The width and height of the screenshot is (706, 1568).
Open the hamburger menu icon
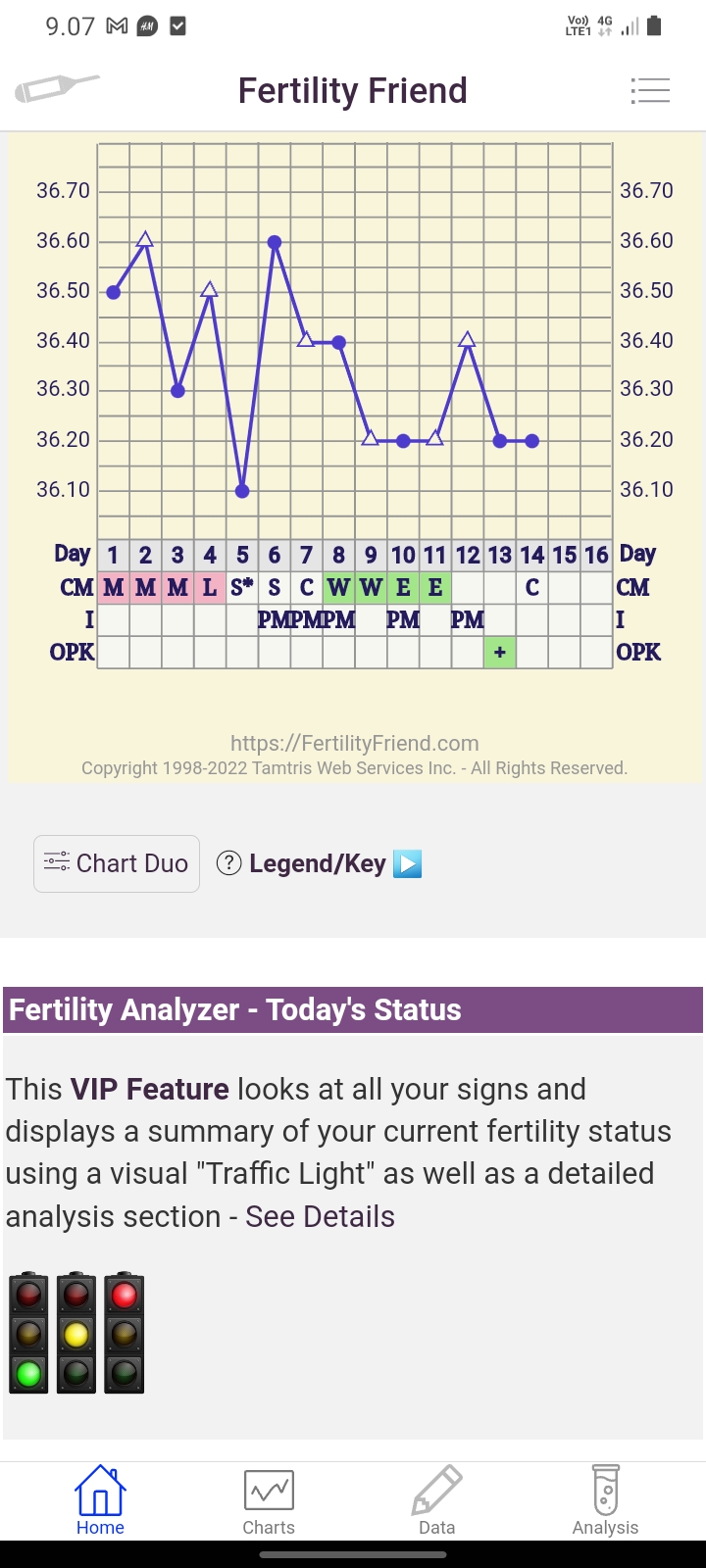(650, 90)
